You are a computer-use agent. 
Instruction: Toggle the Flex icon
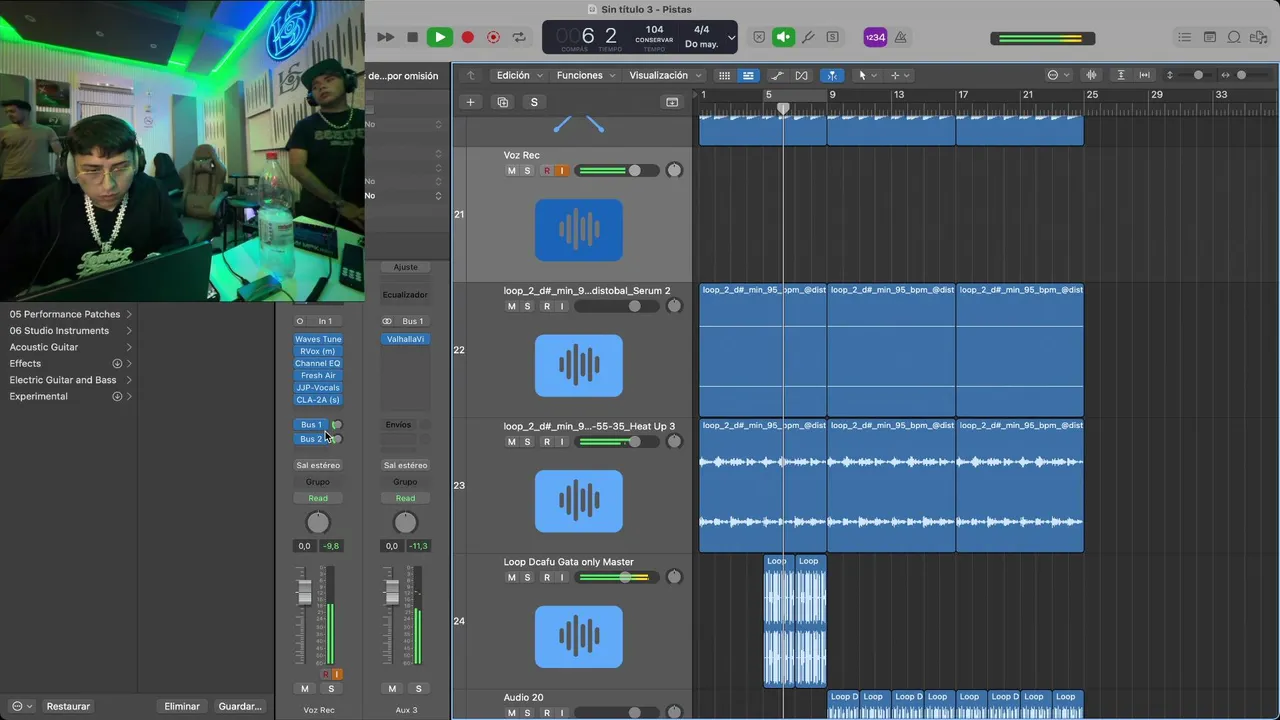801,75
